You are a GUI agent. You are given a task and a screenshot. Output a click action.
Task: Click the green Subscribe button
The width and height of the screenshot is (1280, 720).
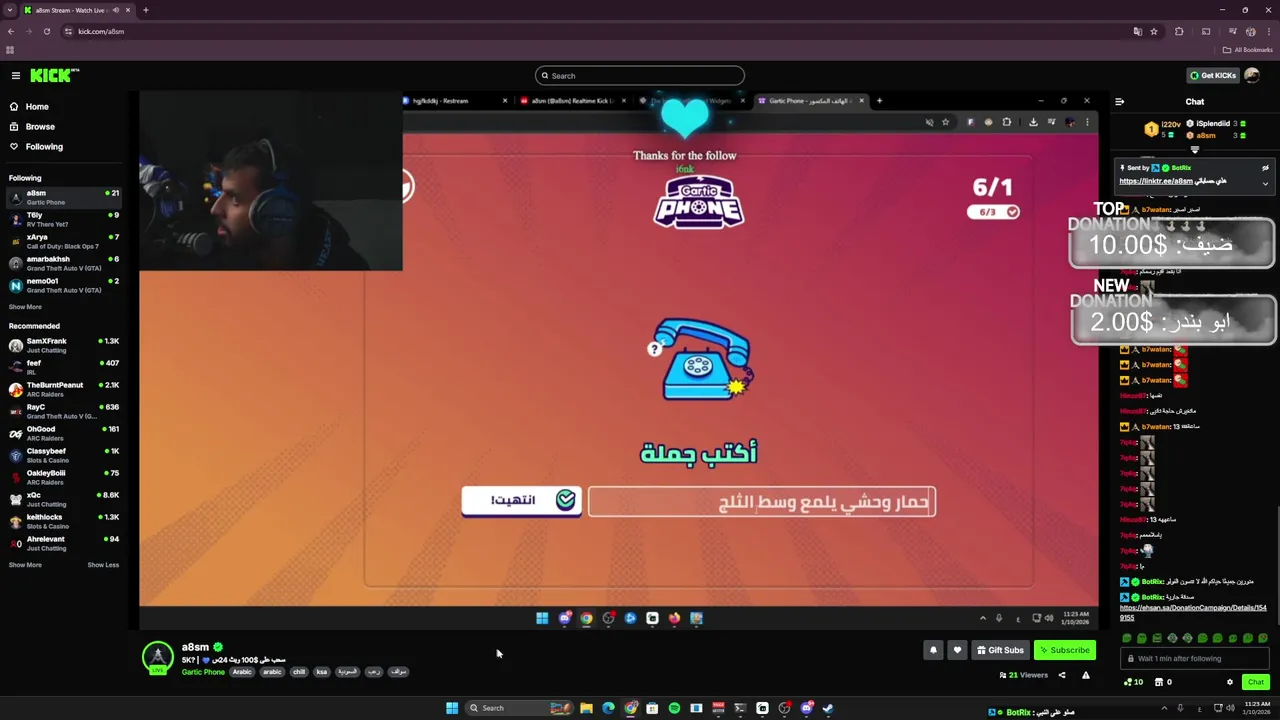1065,650
